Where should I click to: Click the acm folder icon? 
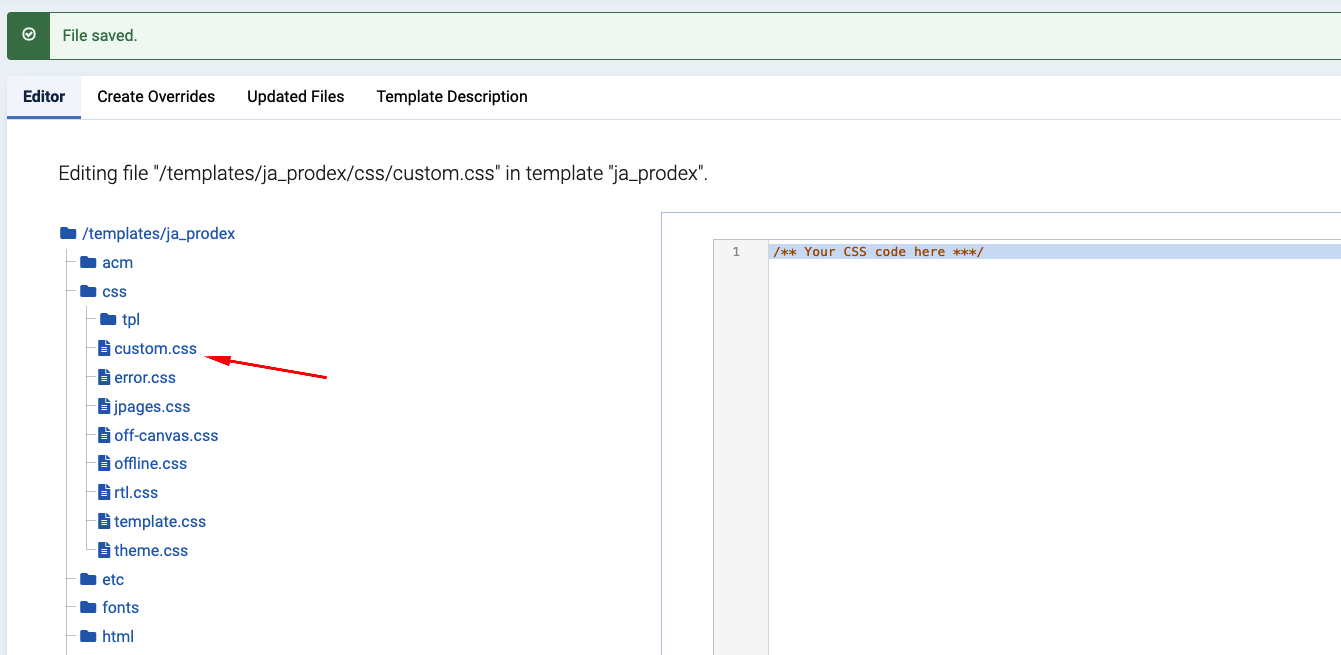(x=88, y=263)
